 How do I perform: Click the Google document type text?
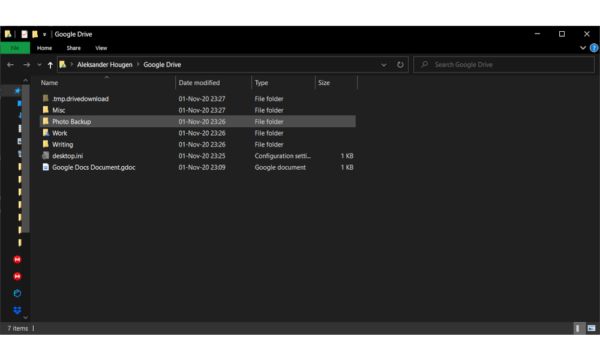(x=280, y=168)
